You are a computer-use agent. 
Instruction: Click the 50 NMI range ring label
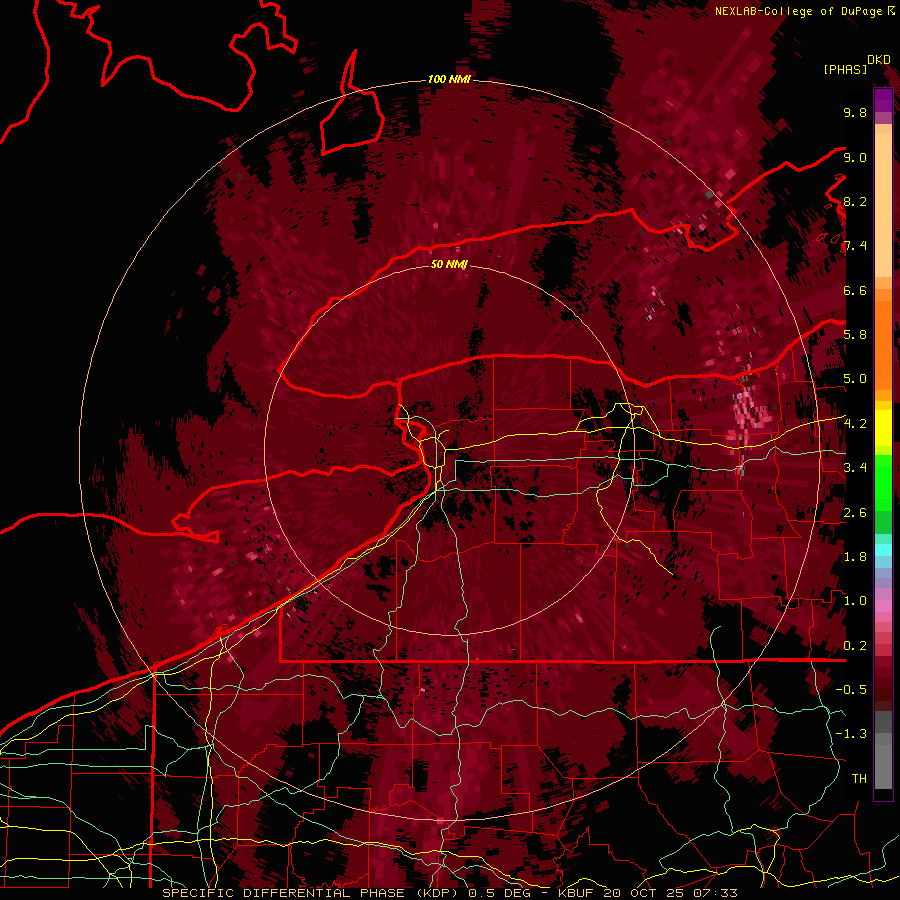(x=449, y=264)
